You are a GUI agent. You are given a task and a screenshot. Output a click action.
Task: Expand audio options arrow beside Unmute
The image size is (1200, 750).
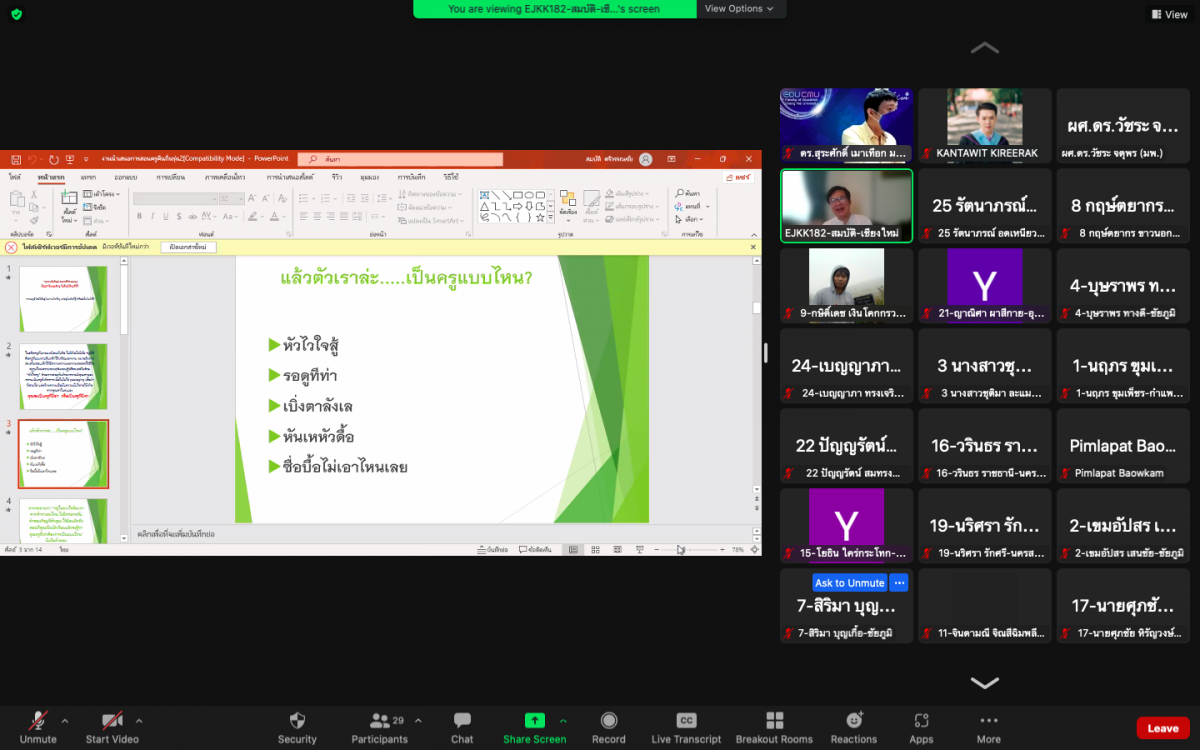(x=65, y=720)
